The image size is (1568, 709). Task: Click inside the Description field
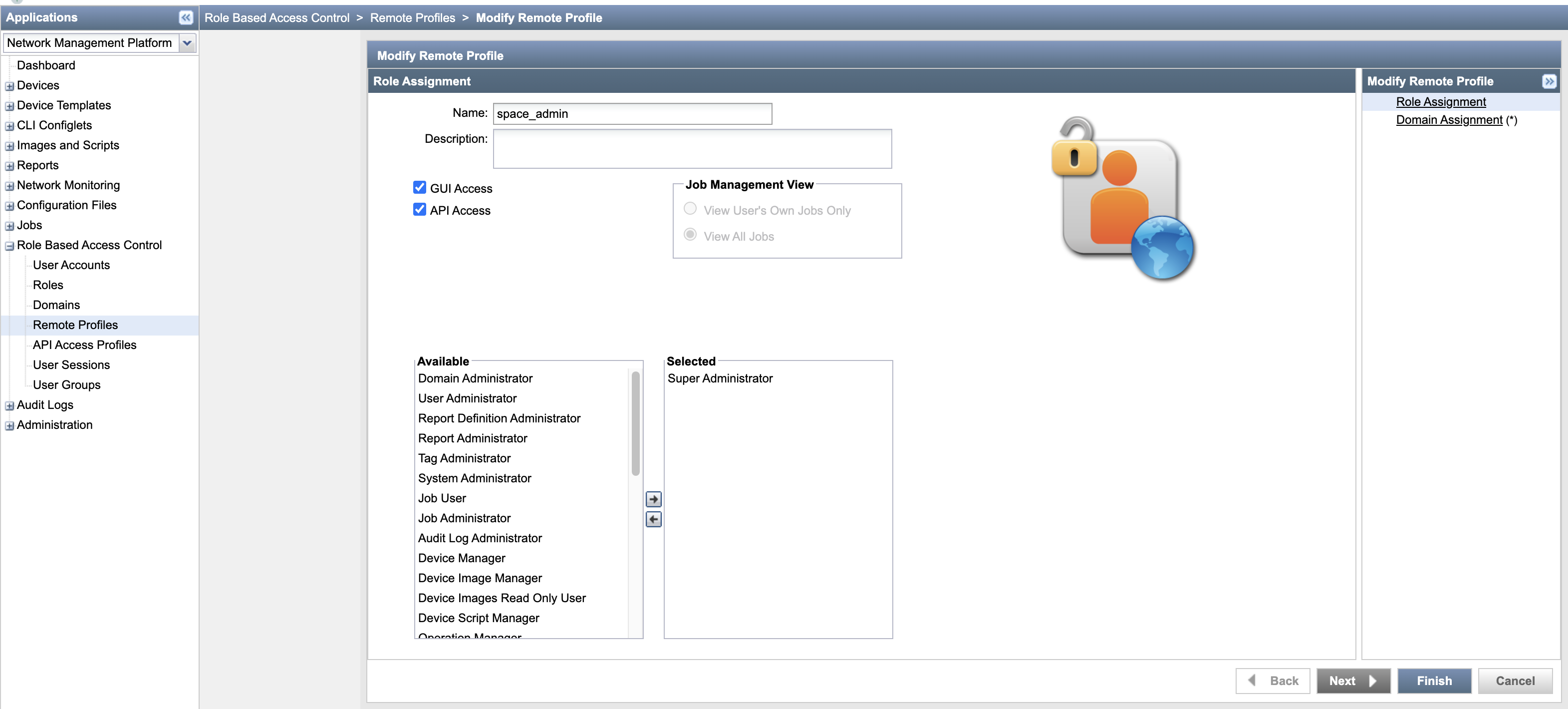(692, 149)
